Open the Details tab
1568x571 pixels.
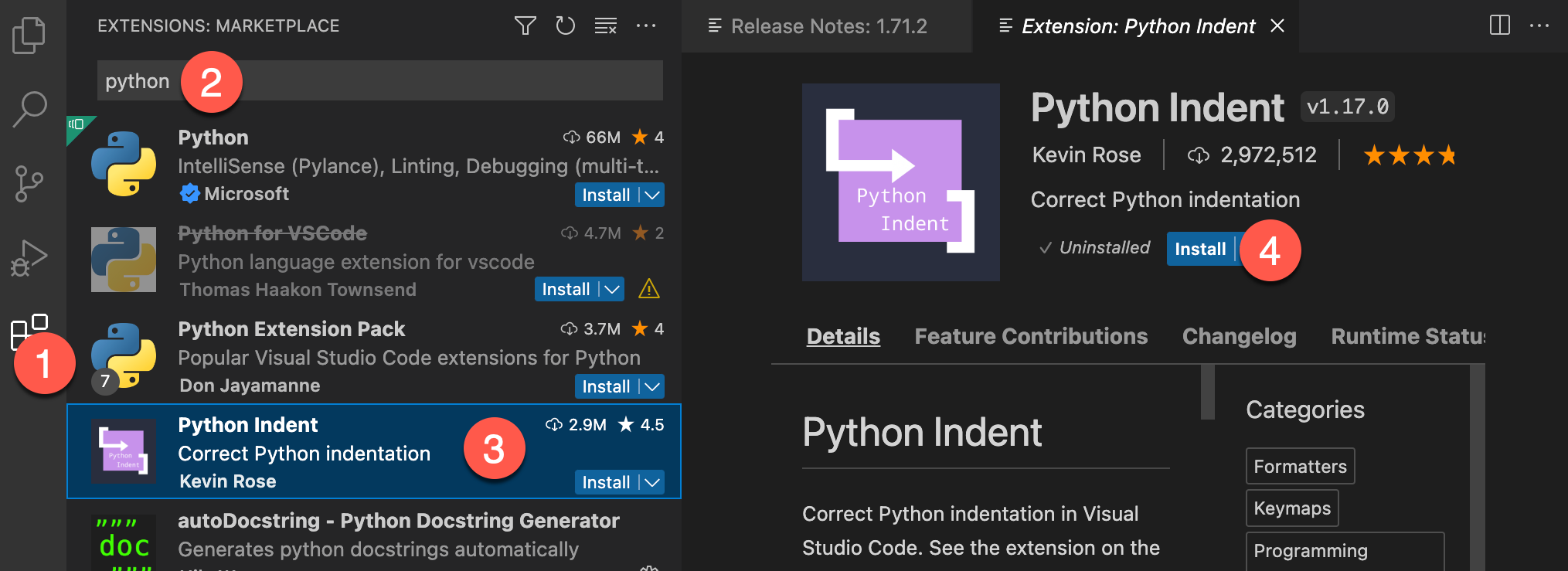[x=843, y=336]
